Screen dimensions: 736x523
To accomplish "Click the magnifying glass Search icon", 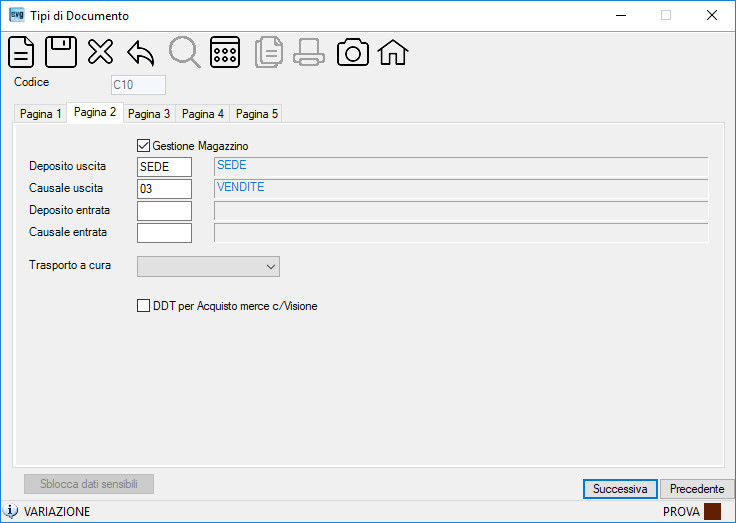I will (x=184, y=52).
